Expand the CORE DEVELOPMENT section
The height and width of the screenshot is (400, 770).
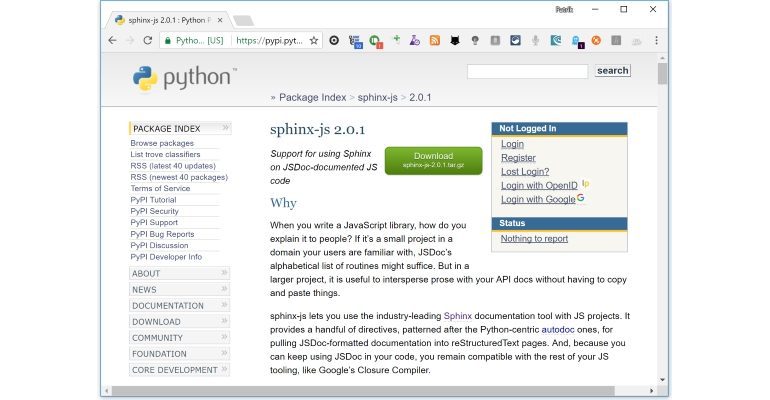click(179, 369)
